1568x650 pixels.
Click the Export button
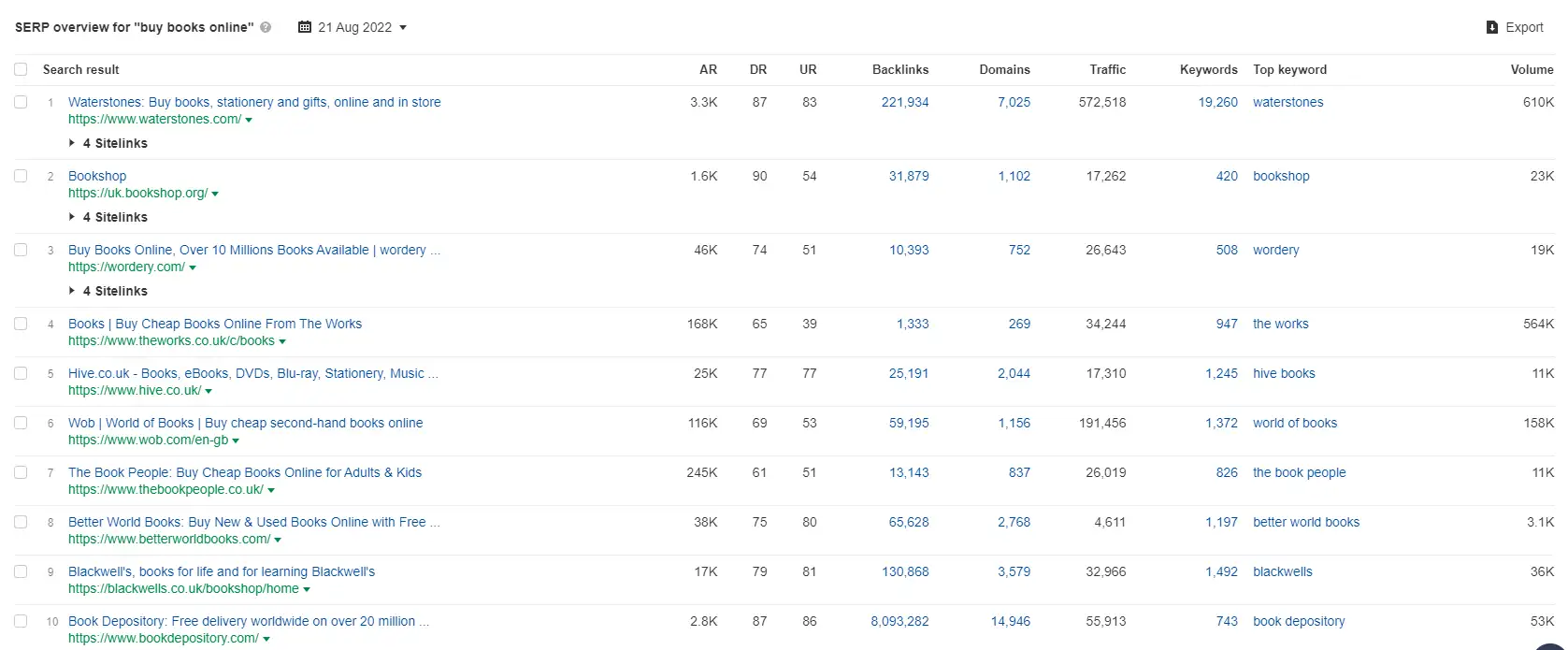coord(1515,27)
